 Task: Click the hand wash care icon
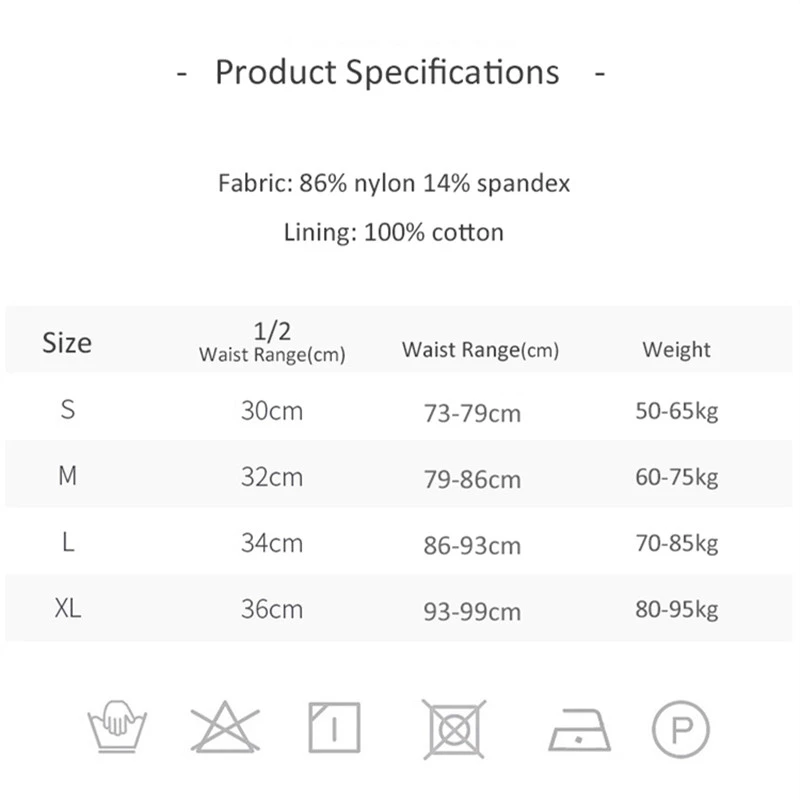click(x=118, y=727)
